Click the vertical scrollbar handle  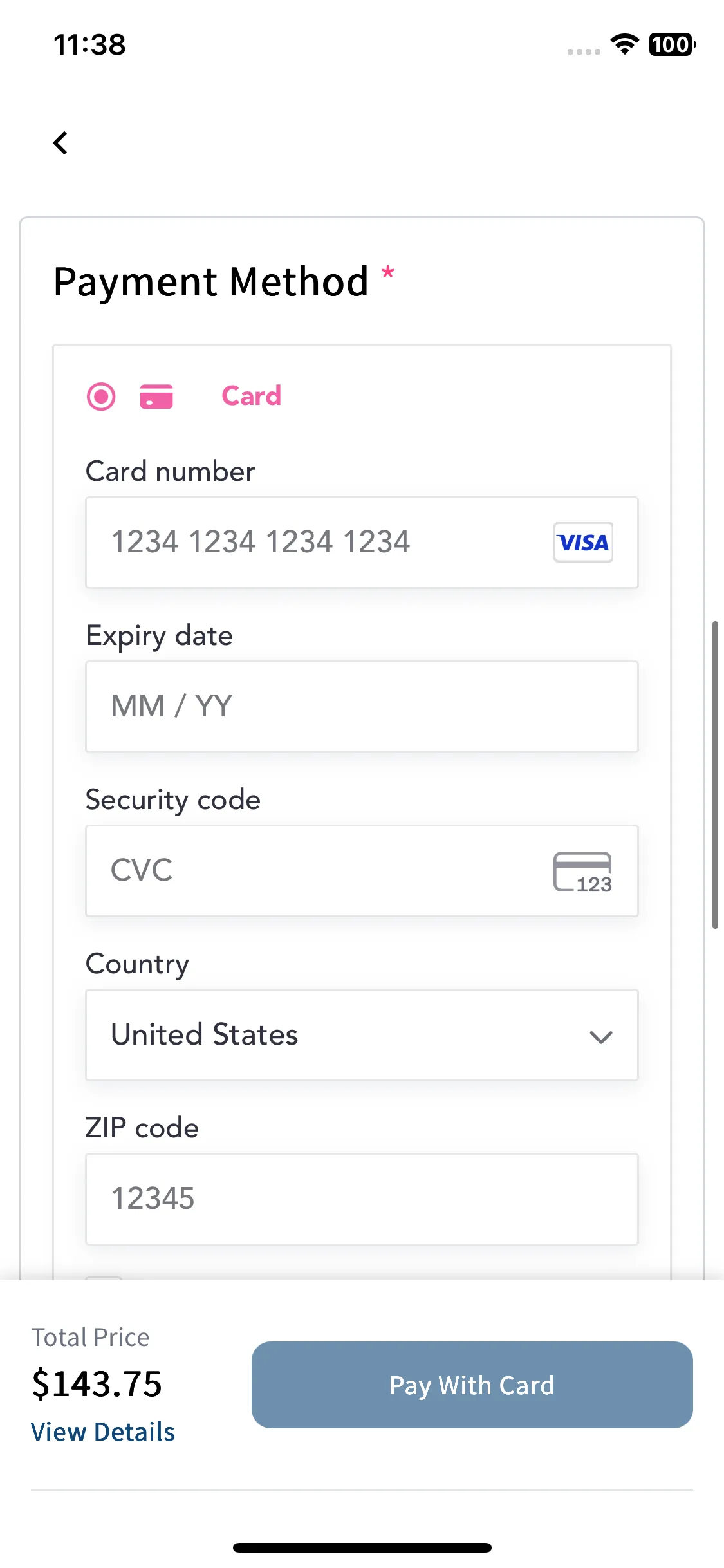pyautogui.click(x=715, y=775)
